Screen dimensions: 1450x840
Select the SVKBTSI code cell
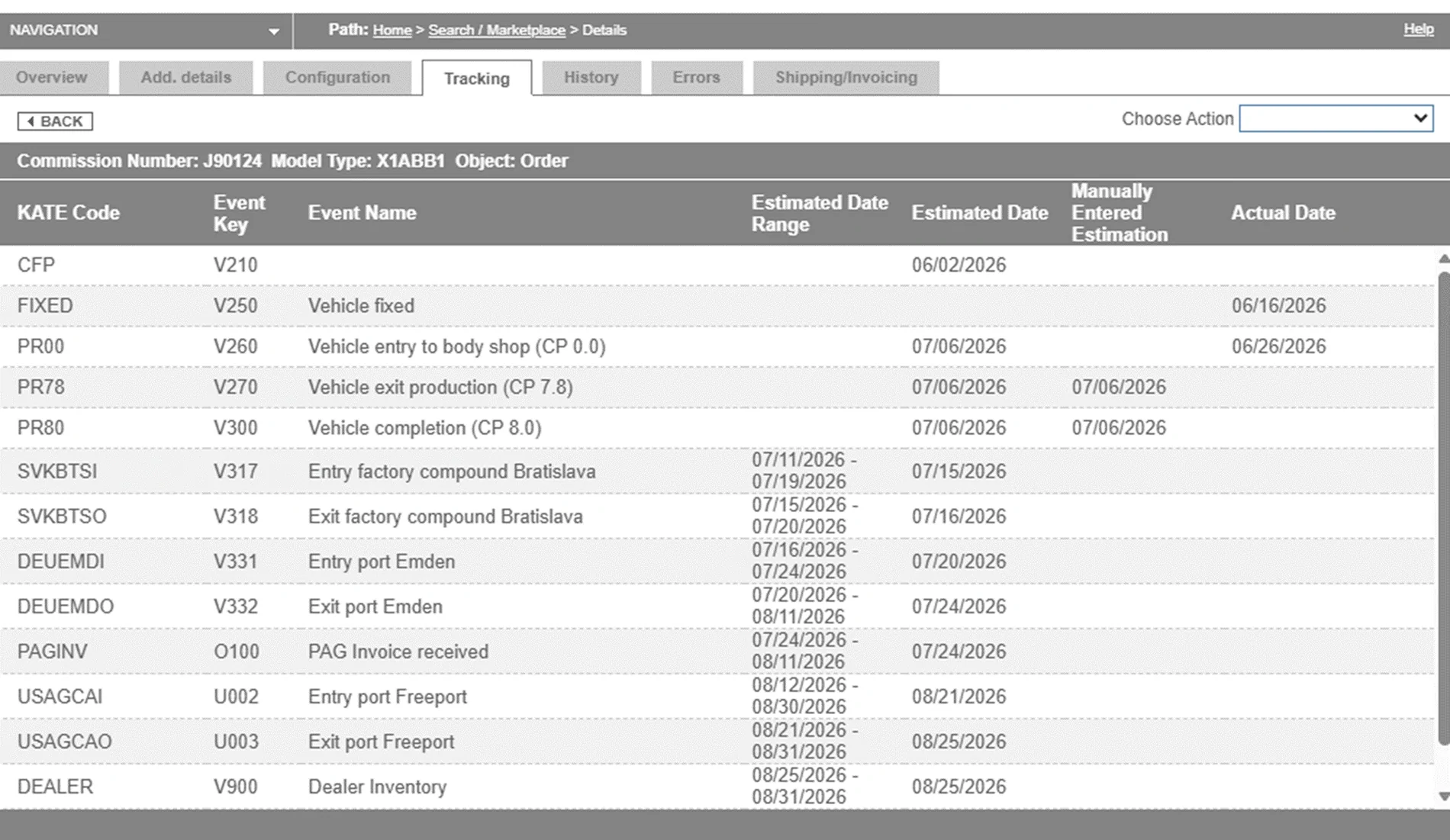(57, 471)
